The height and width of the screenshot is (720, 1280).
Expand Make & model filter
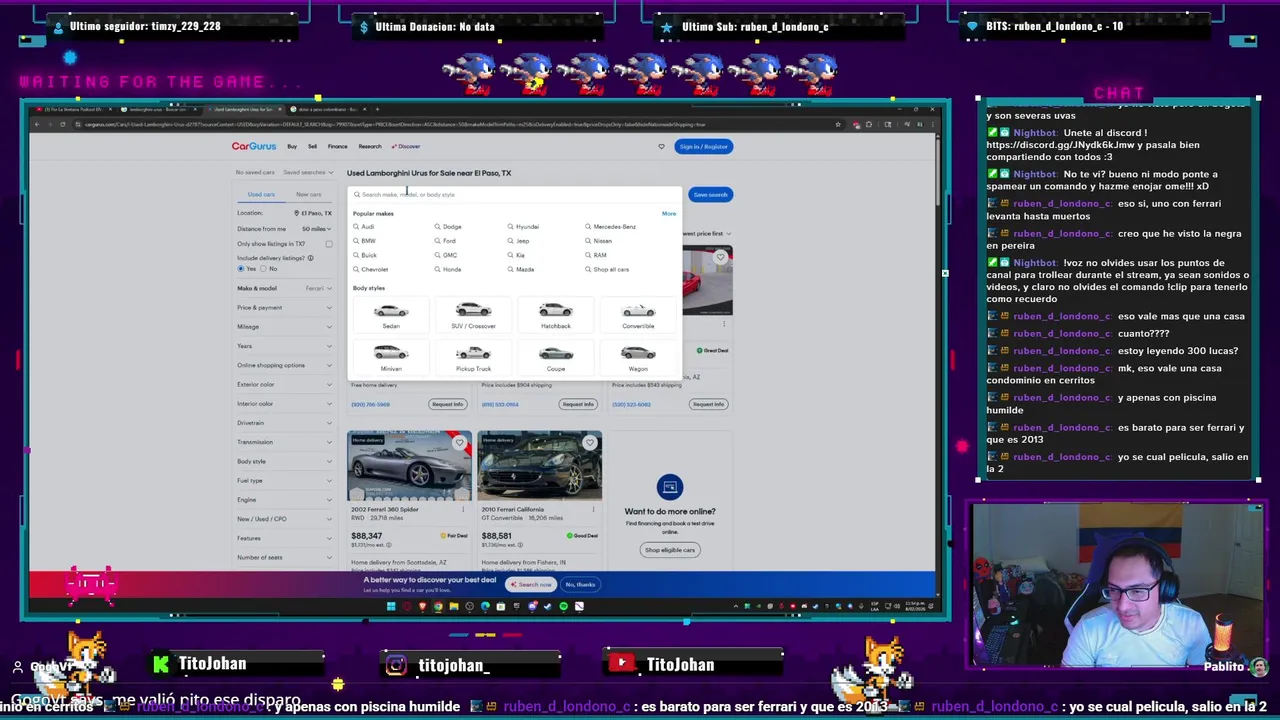[x=285, y=288]
